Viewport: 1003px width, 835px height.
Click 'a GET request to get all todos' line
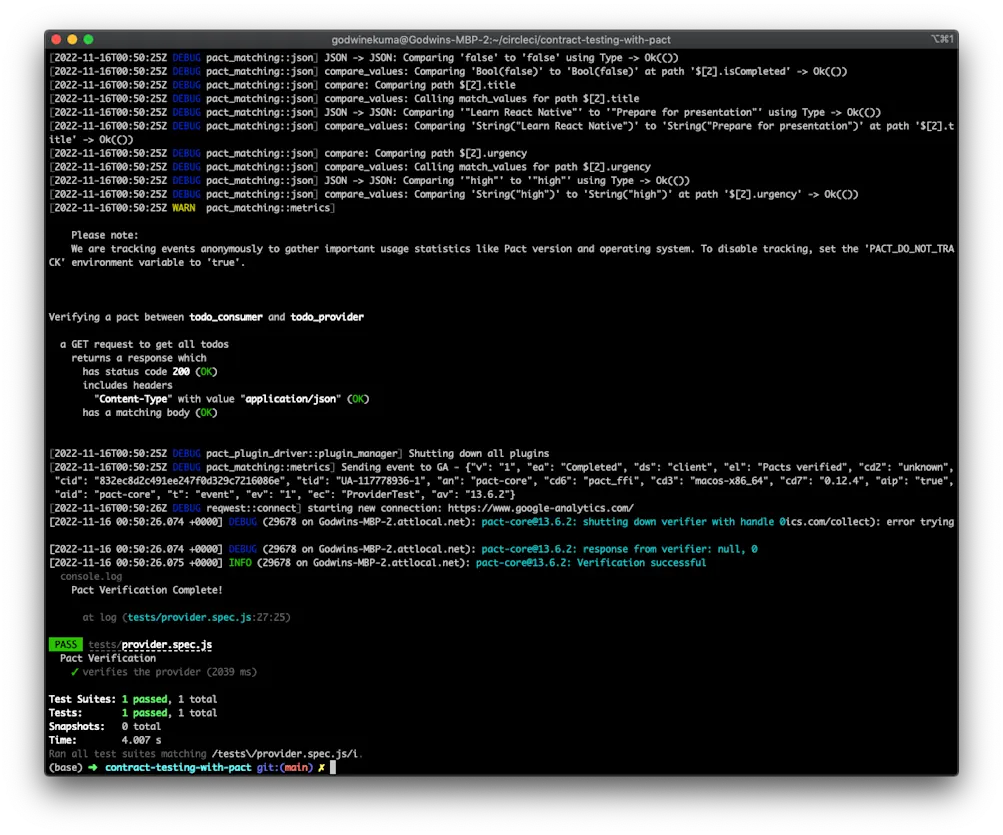[144, 344]
